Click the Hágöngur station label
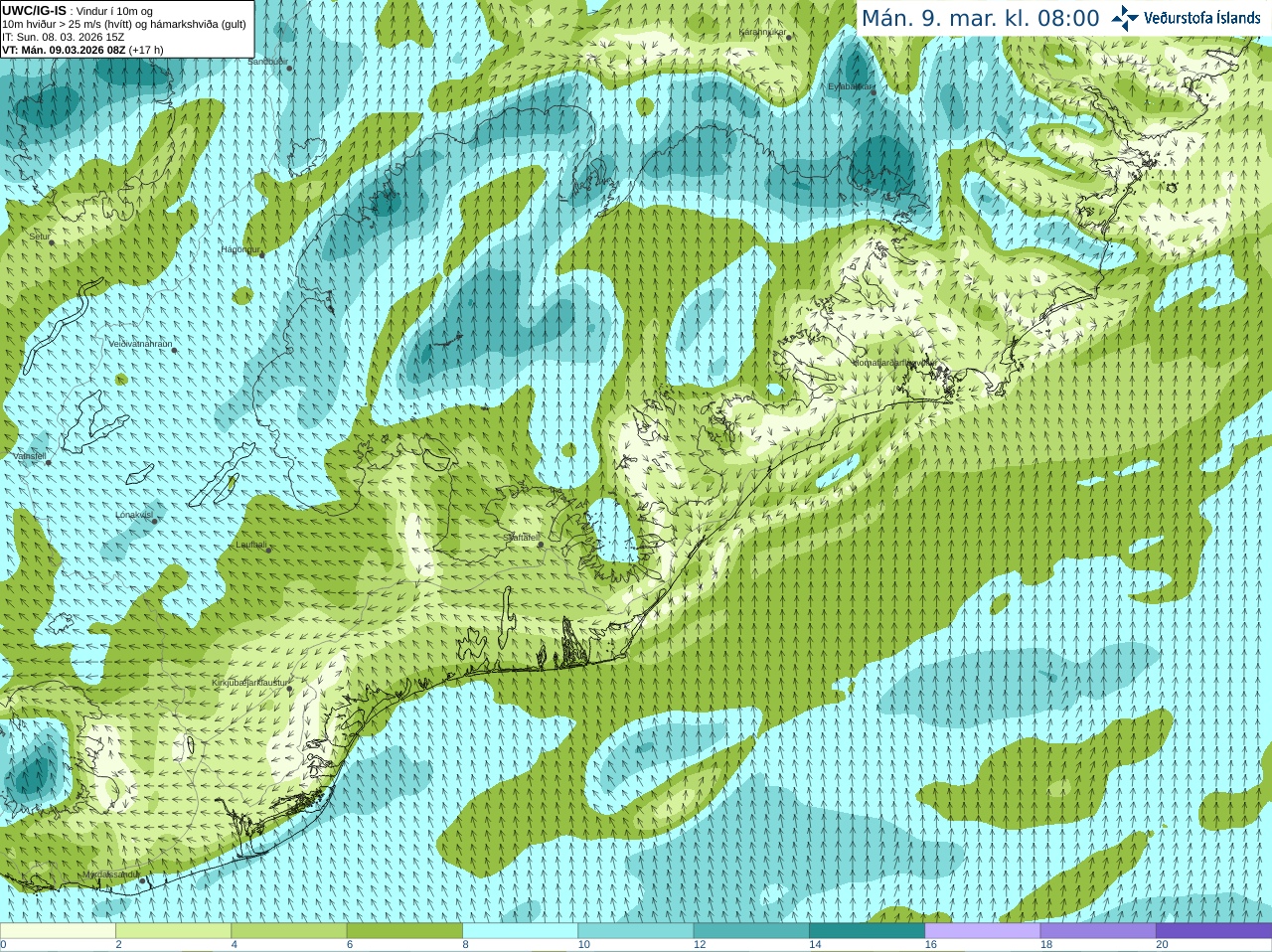 (x=239, y=249)
